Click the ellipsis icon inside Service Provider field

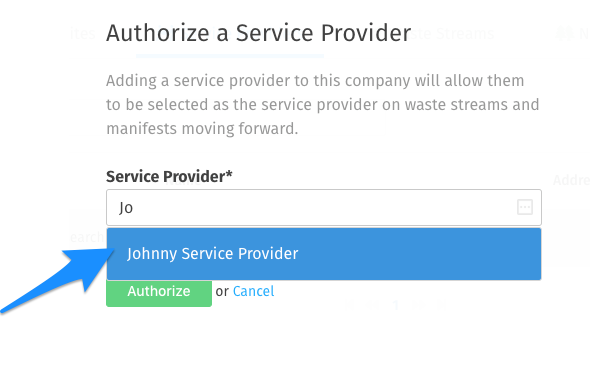pyautogui.click(x=525, y=207)
